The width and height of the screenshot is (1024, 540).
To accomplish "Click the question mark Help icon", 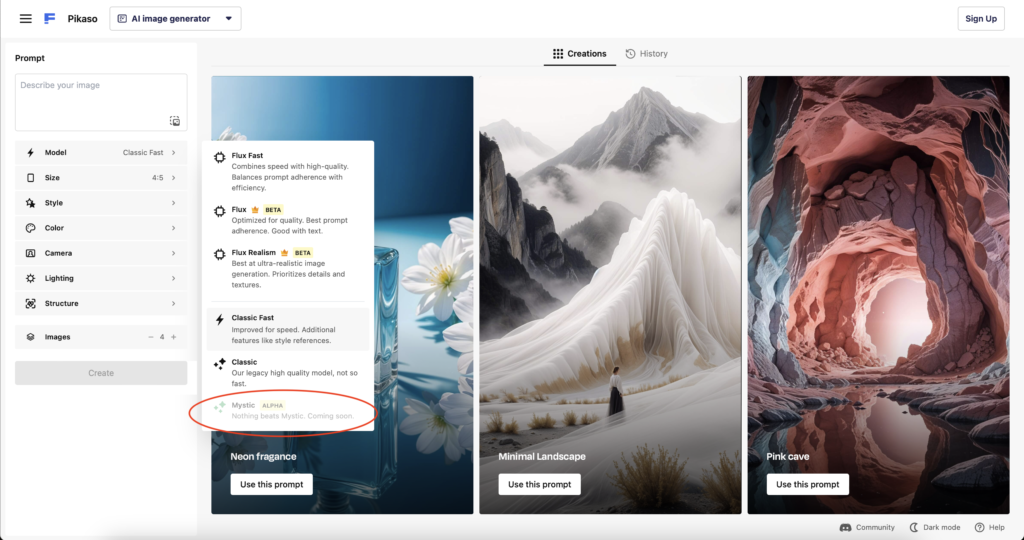I will [x=979, y=528].
